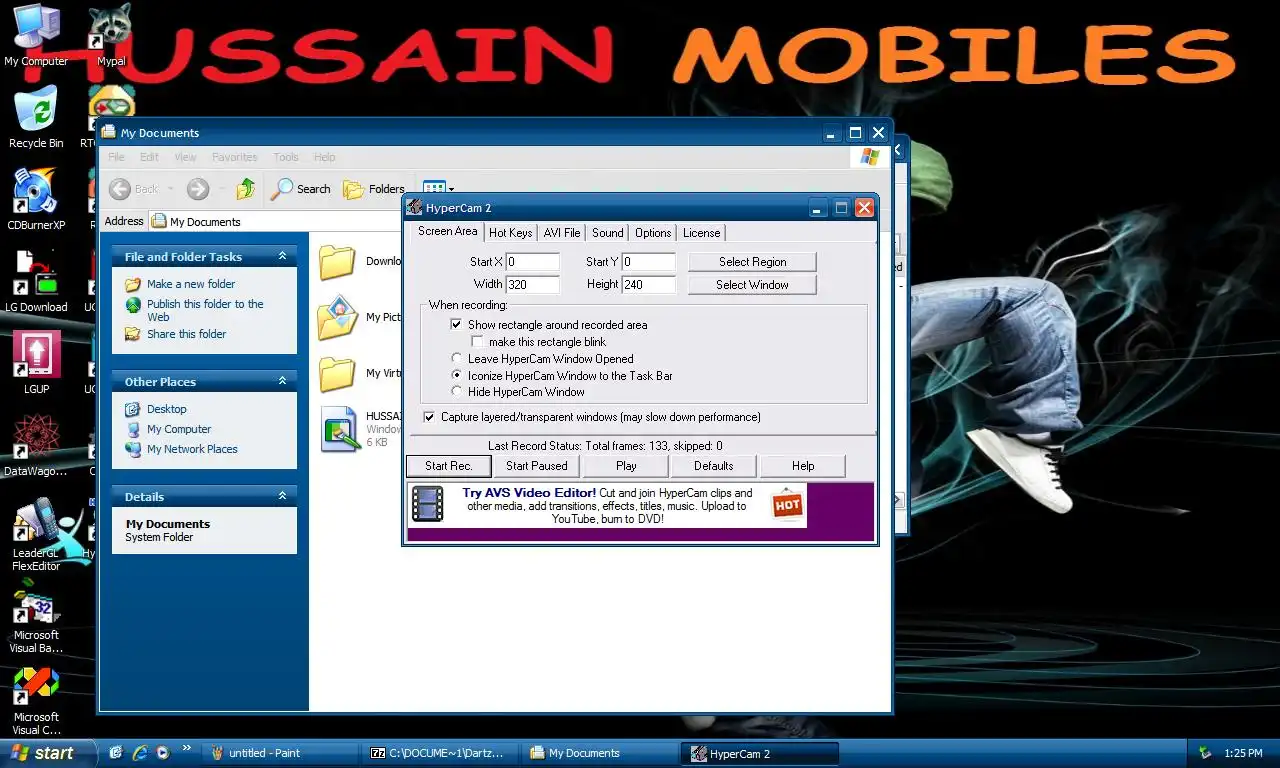Click the Play button in HyperCam
Viewport: 1280px width, 768px height.
click(x=626, y=466)
